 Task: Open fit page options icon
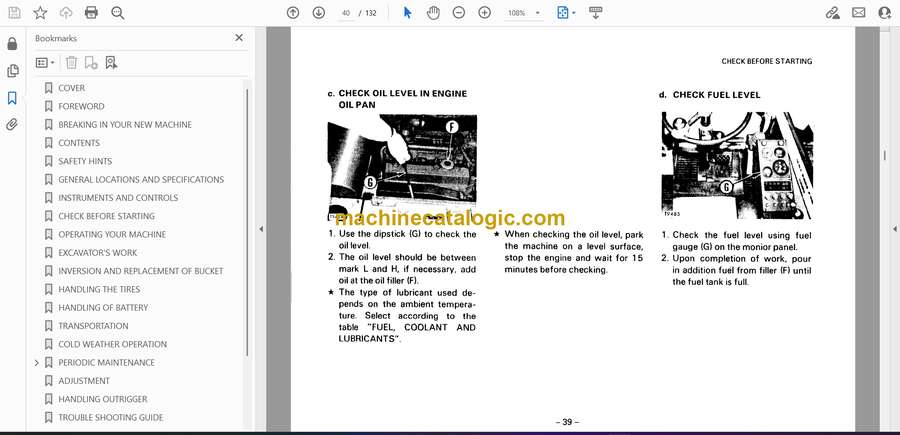(x=562, y=13)
